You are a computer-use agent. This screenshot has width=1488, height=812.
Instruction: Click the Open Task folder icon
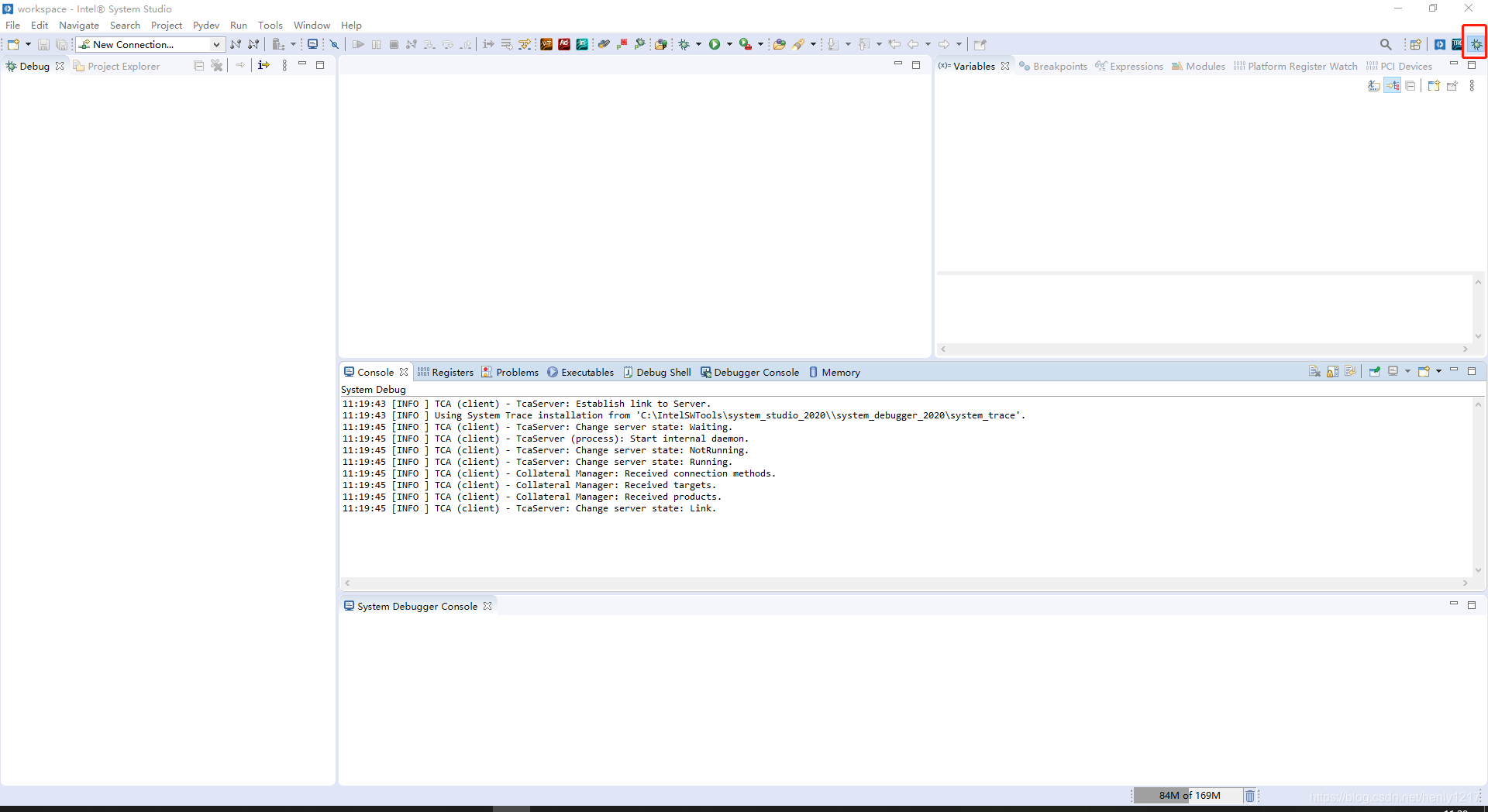[780, 44]
